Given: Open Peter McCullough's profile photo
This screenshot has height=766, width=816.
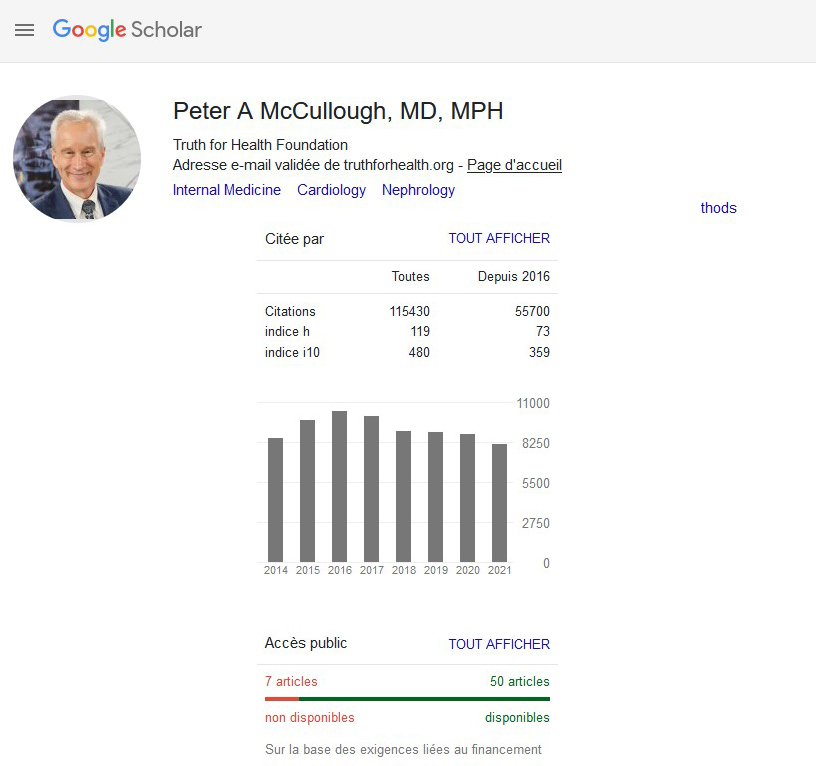Looking at the screenshot, I should [x=77, y=158].
